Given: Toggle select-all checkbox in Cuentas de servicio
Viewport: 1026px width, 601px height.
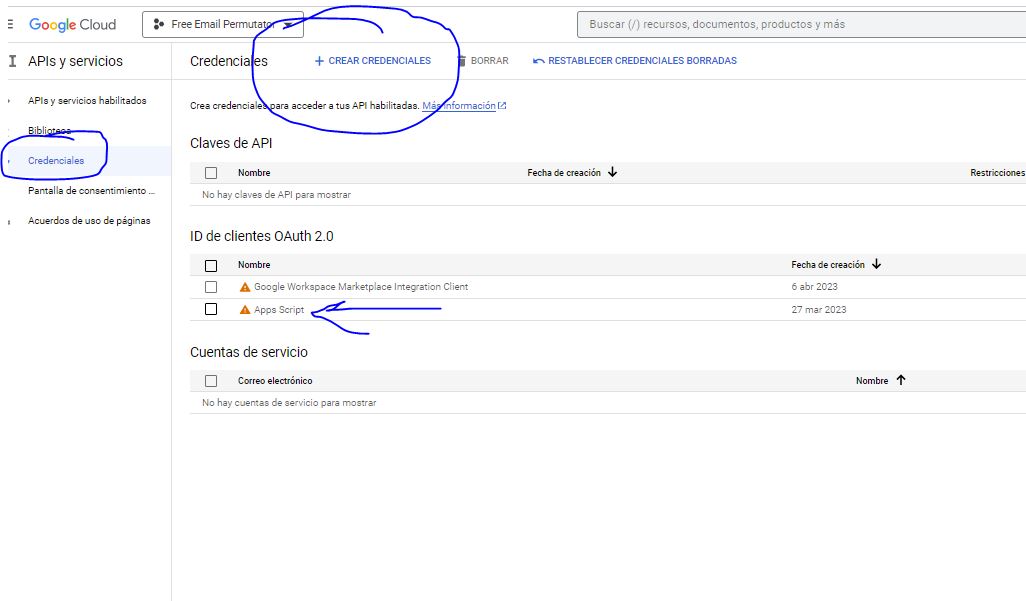Looking at the screenshot, I should pyautogui.click(x=211, y=381).
